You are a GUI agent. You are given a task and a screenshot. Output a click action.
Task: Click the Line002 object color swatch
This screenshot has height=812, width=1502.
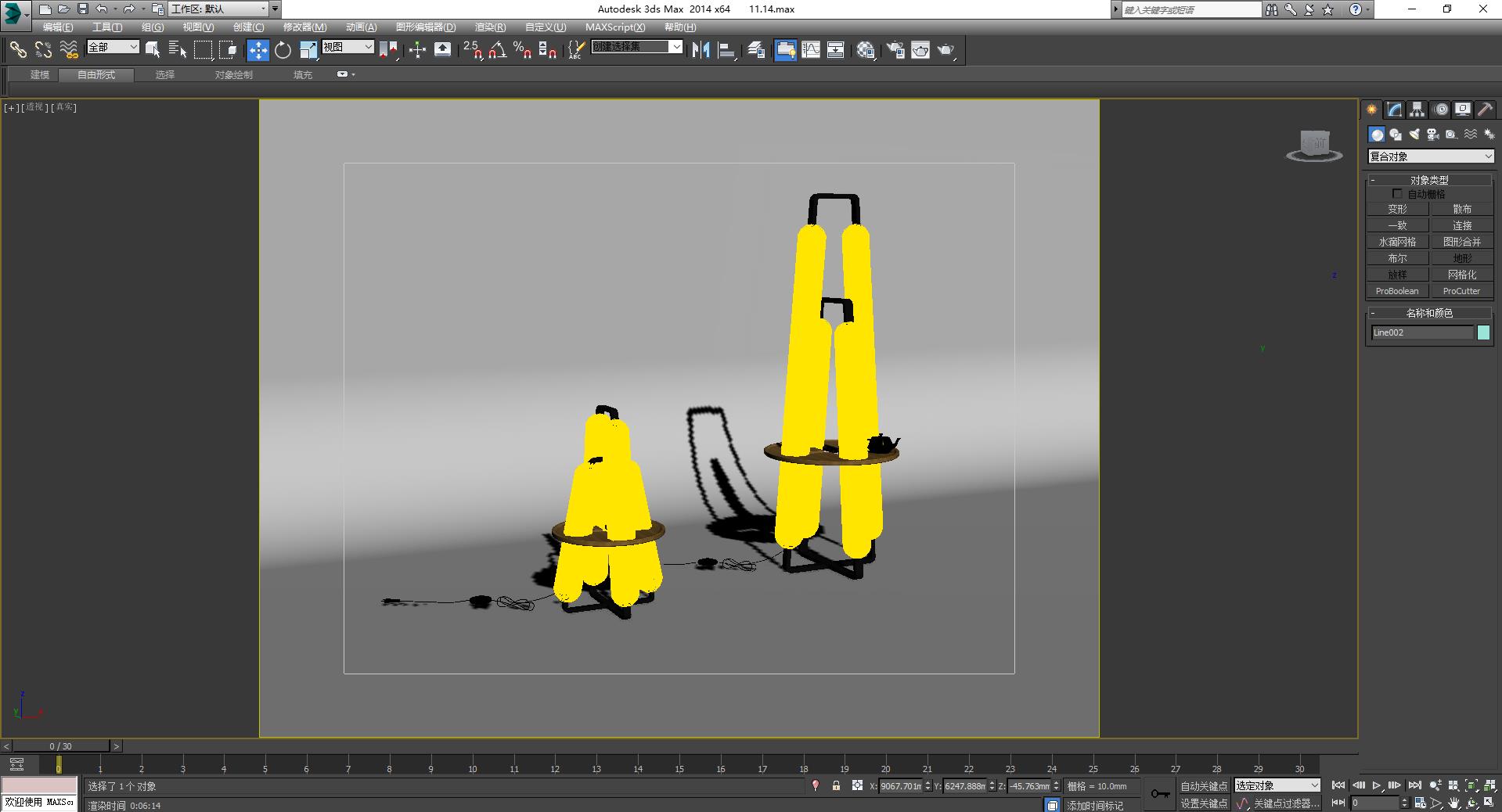(1482, 332)
